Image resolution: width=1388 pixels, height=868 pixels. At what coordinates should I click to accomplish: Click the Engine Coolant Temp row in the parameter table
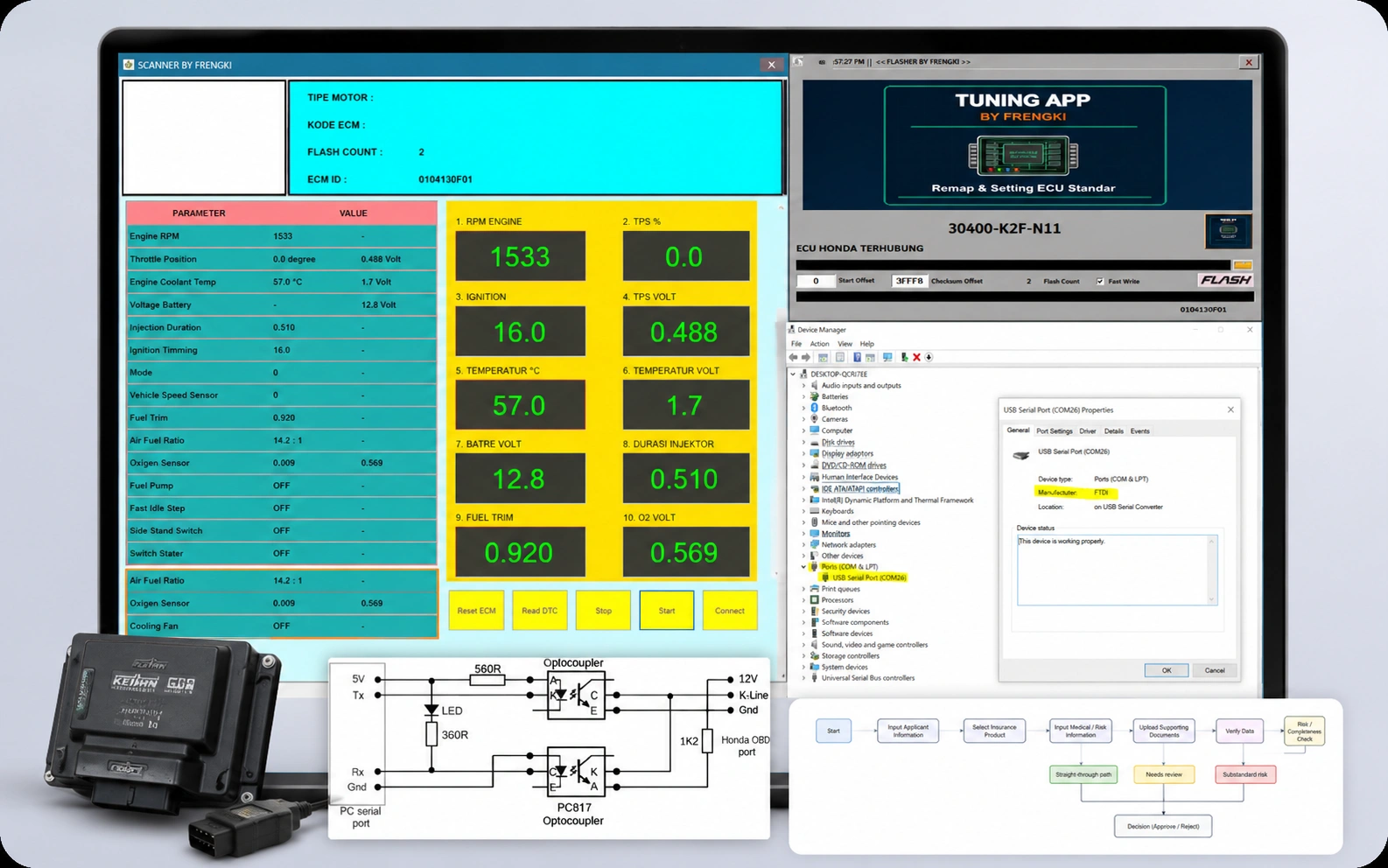tap(281, 282)
